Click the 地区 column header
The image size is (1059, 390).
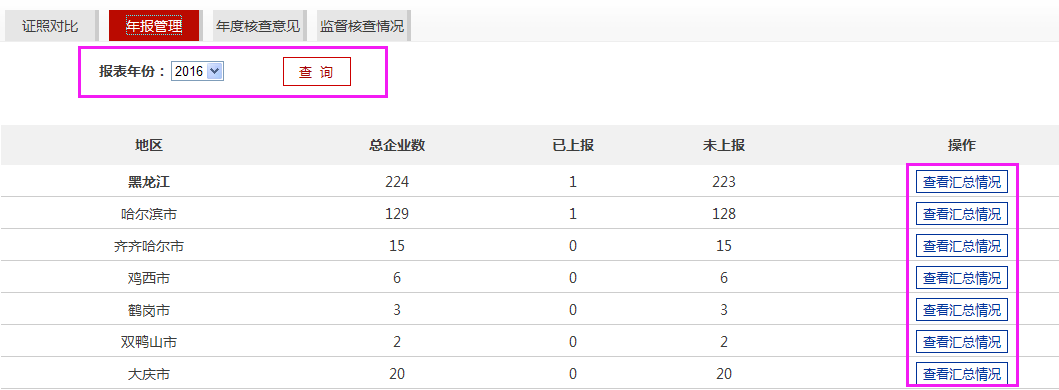[x=149, y=145]
